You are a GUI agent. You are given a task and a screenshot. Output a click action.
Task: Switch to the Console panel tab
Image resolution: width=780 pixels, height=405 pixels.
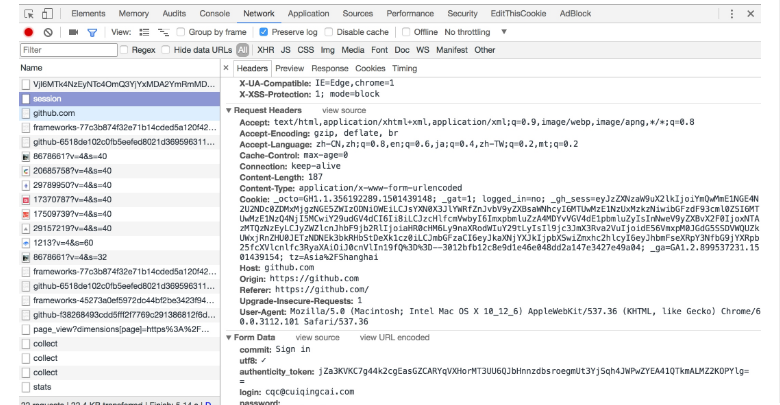pos(214,14)
